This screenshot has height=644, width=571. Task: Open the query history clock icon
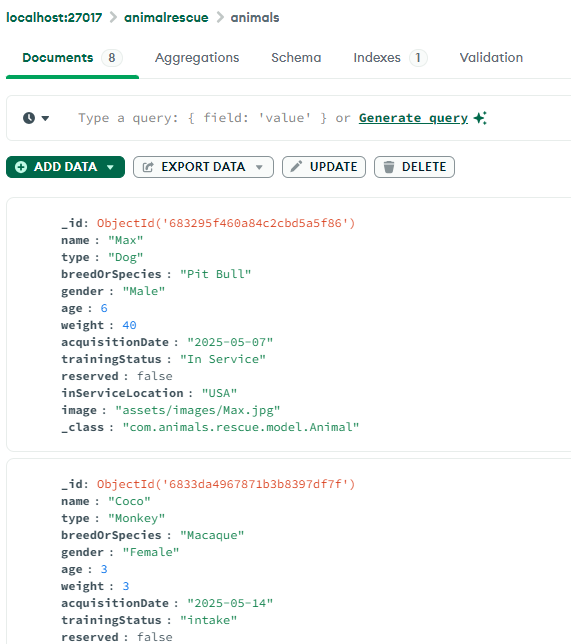pos(29,118)
